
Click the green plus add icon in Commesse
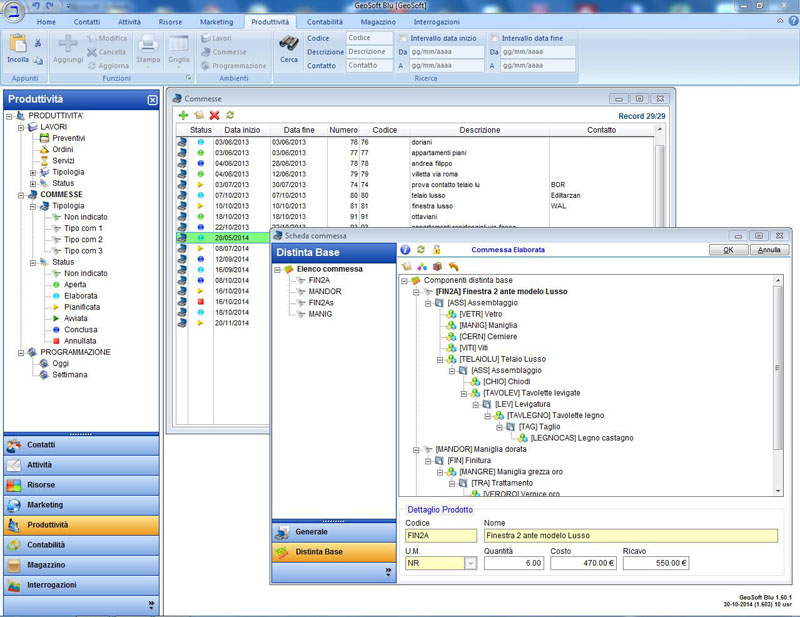point(183,116)
